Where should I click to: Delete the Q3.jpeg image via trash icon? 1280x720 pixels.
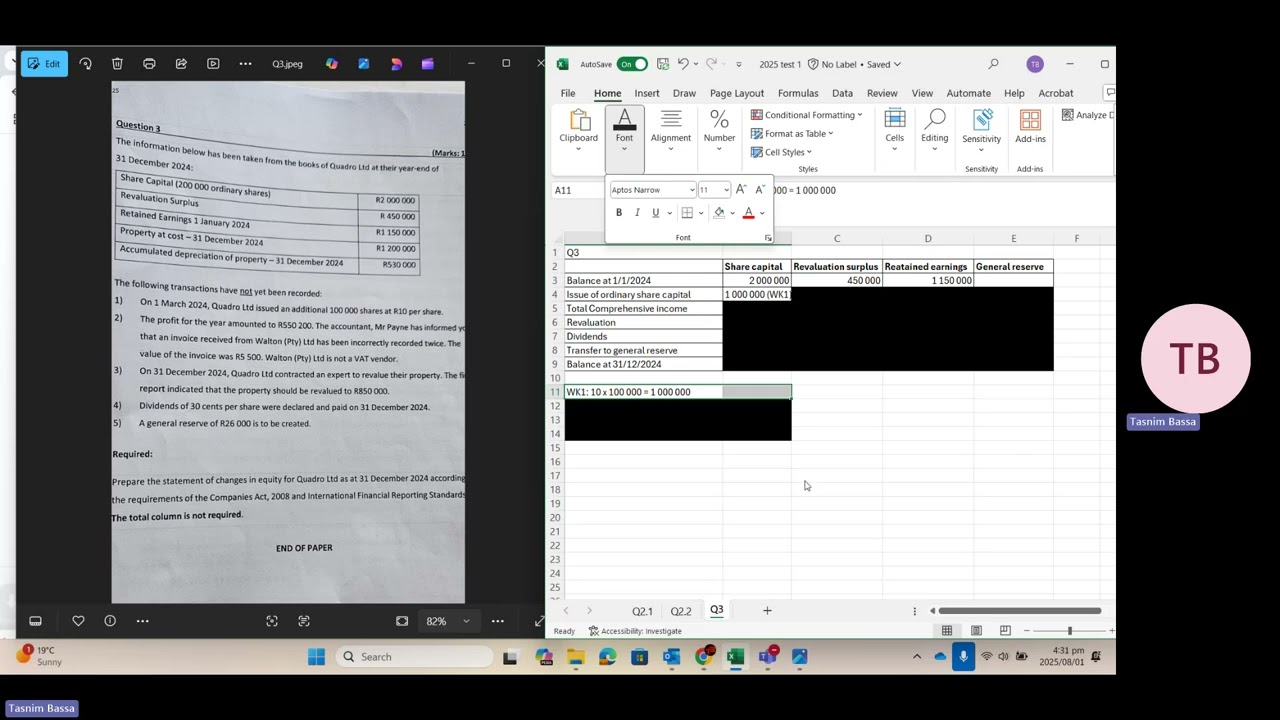(x=117, y=64)
